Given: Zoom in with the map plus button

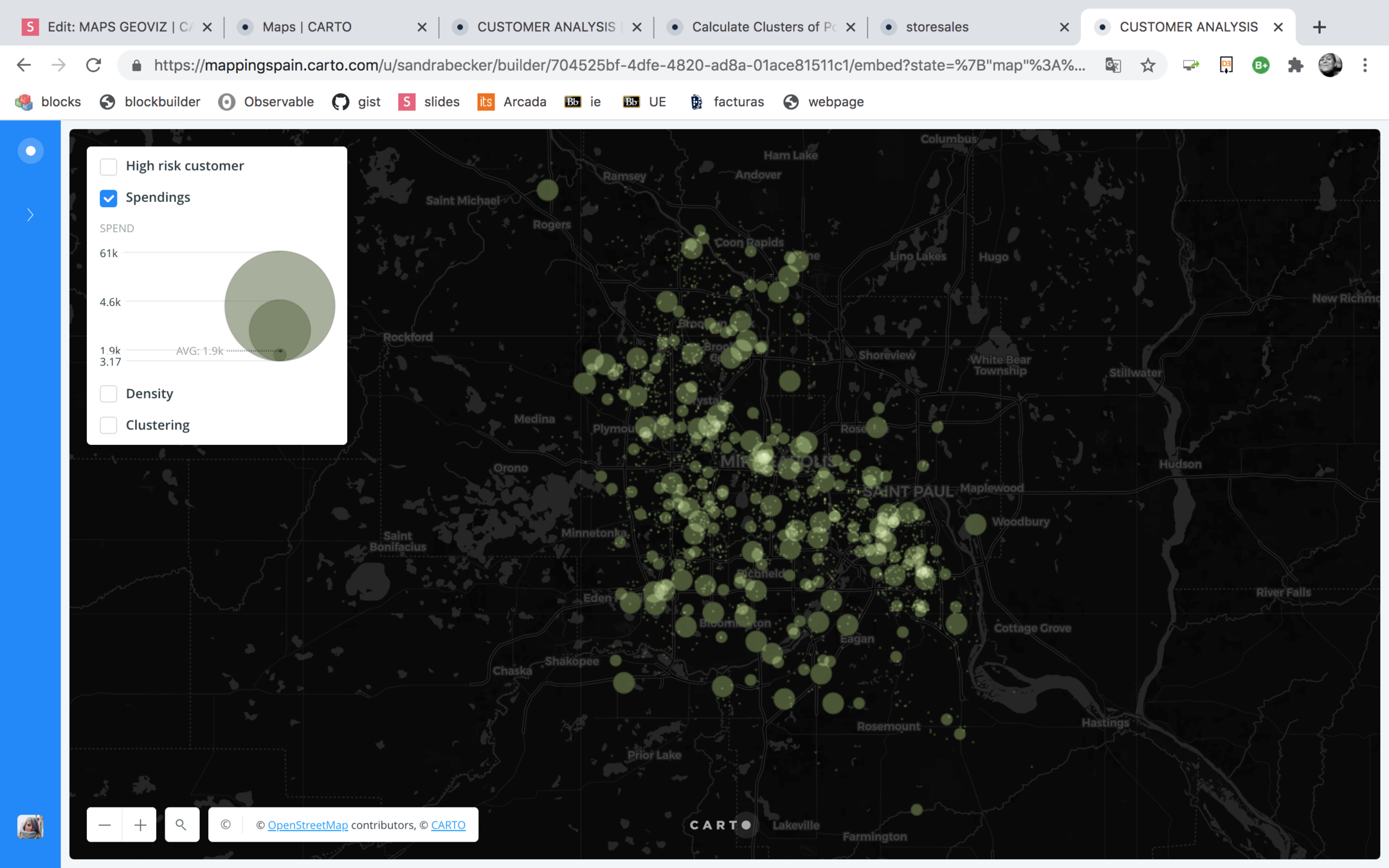Looking at the screenshot, I should [x=140, y=825].
